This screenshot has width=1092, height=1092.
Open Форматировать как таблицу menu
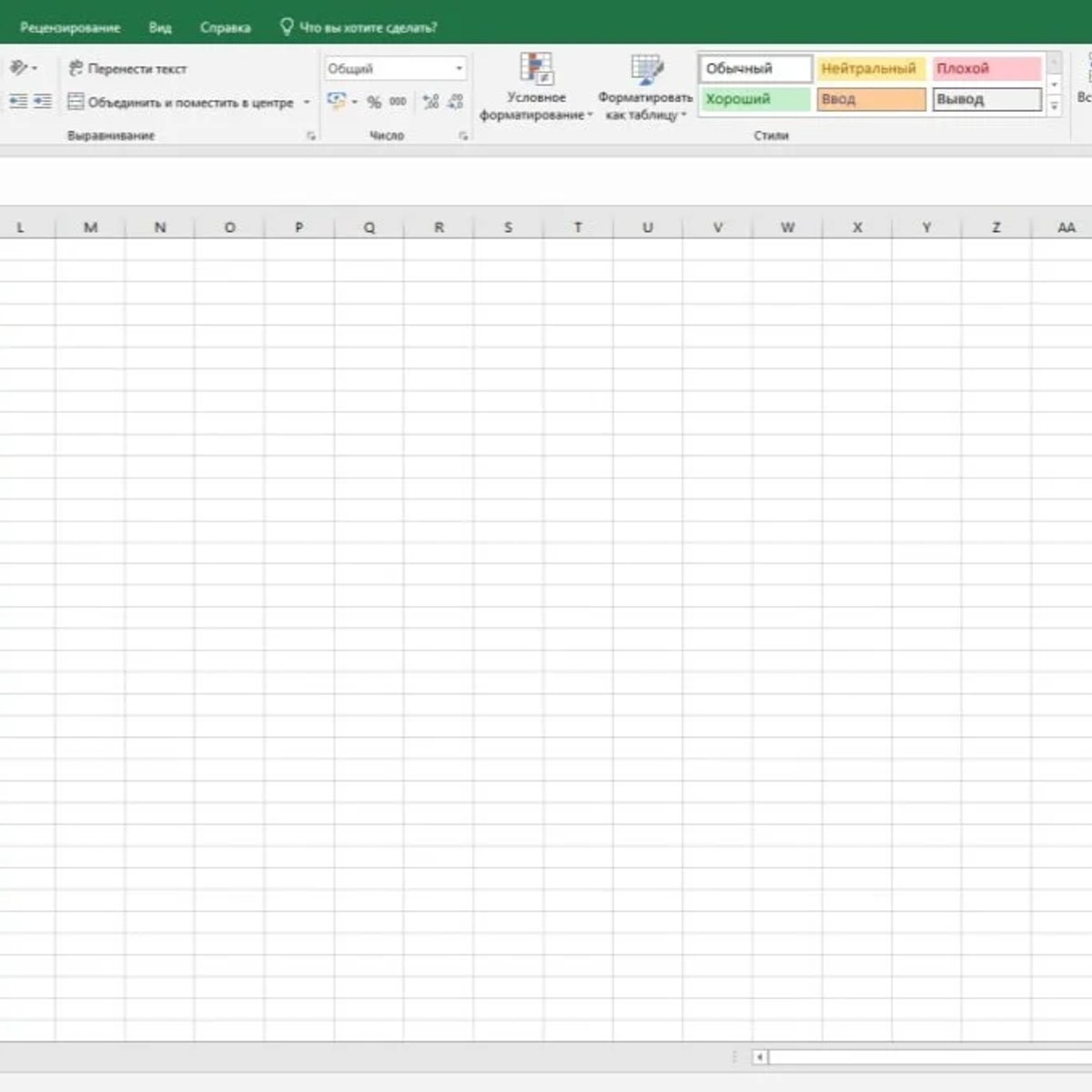645,87
